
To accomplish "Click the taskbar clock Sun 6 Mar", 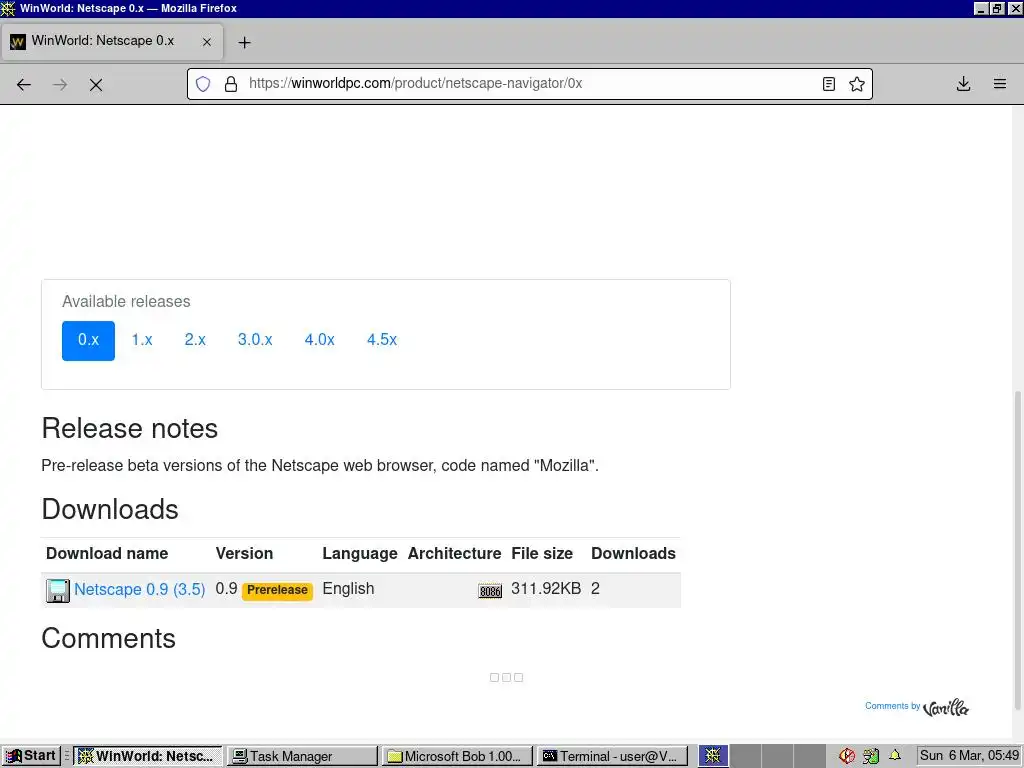I will (969, 756).
